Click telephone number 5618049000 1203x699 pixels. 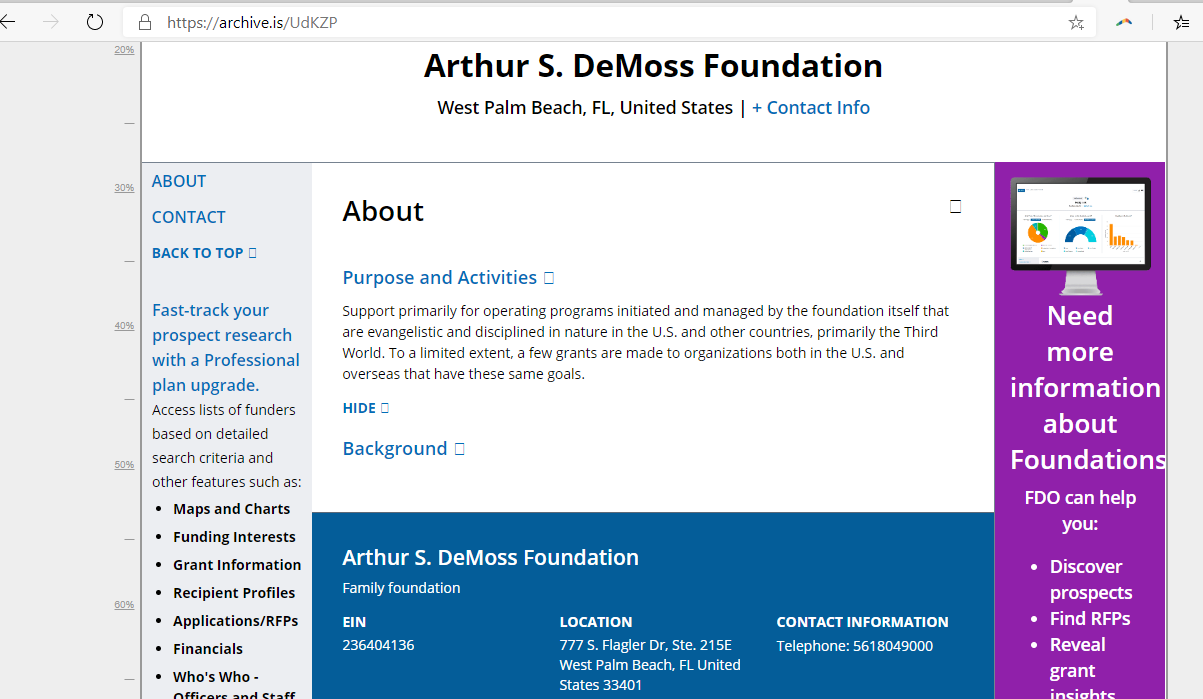tap(893, 646)
